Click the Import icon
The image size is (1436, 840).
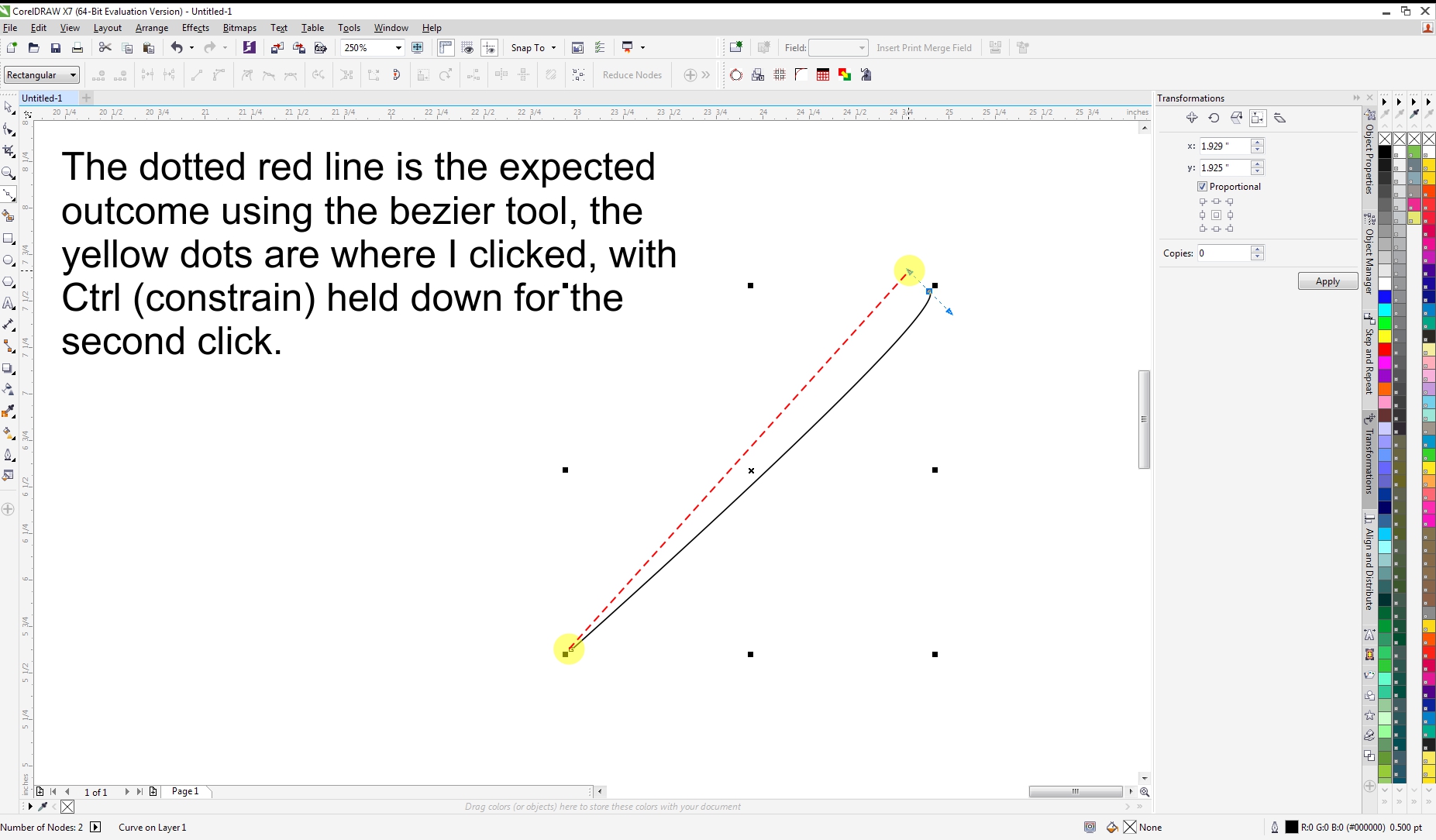pyautogui.click(x=277, y=48)
